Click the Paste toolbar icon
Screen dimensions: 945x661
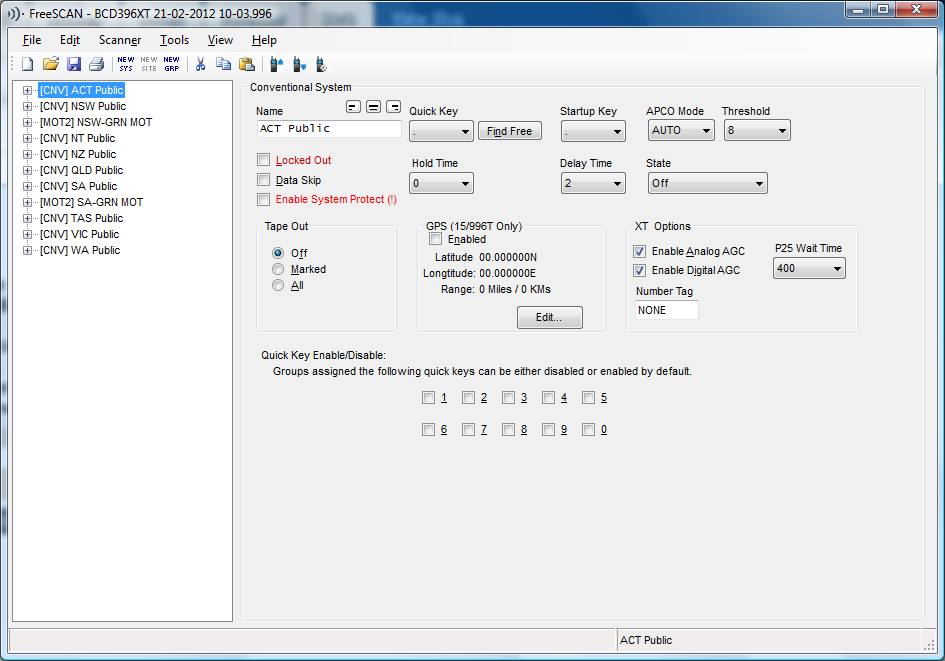(x=246, y=63)
